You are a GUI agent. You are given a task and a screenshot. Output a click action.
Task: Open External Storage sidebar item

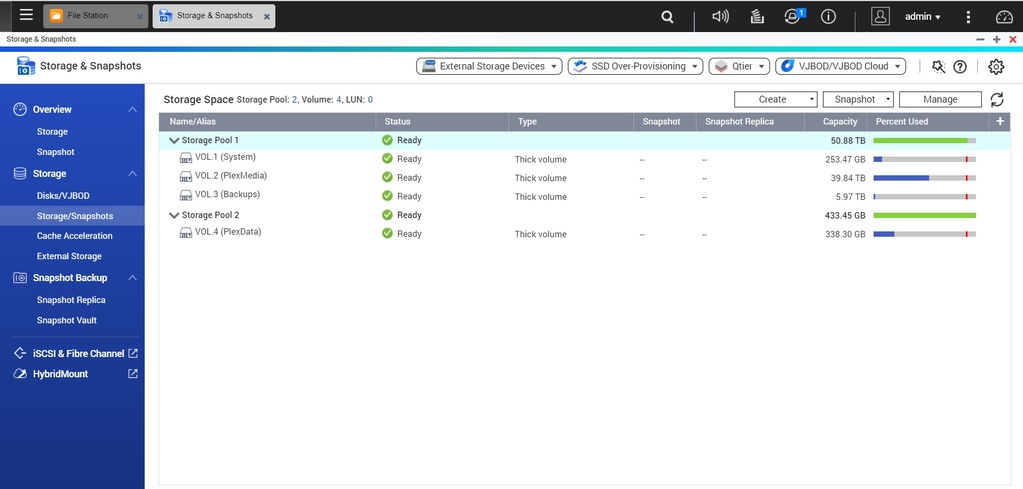69,256
